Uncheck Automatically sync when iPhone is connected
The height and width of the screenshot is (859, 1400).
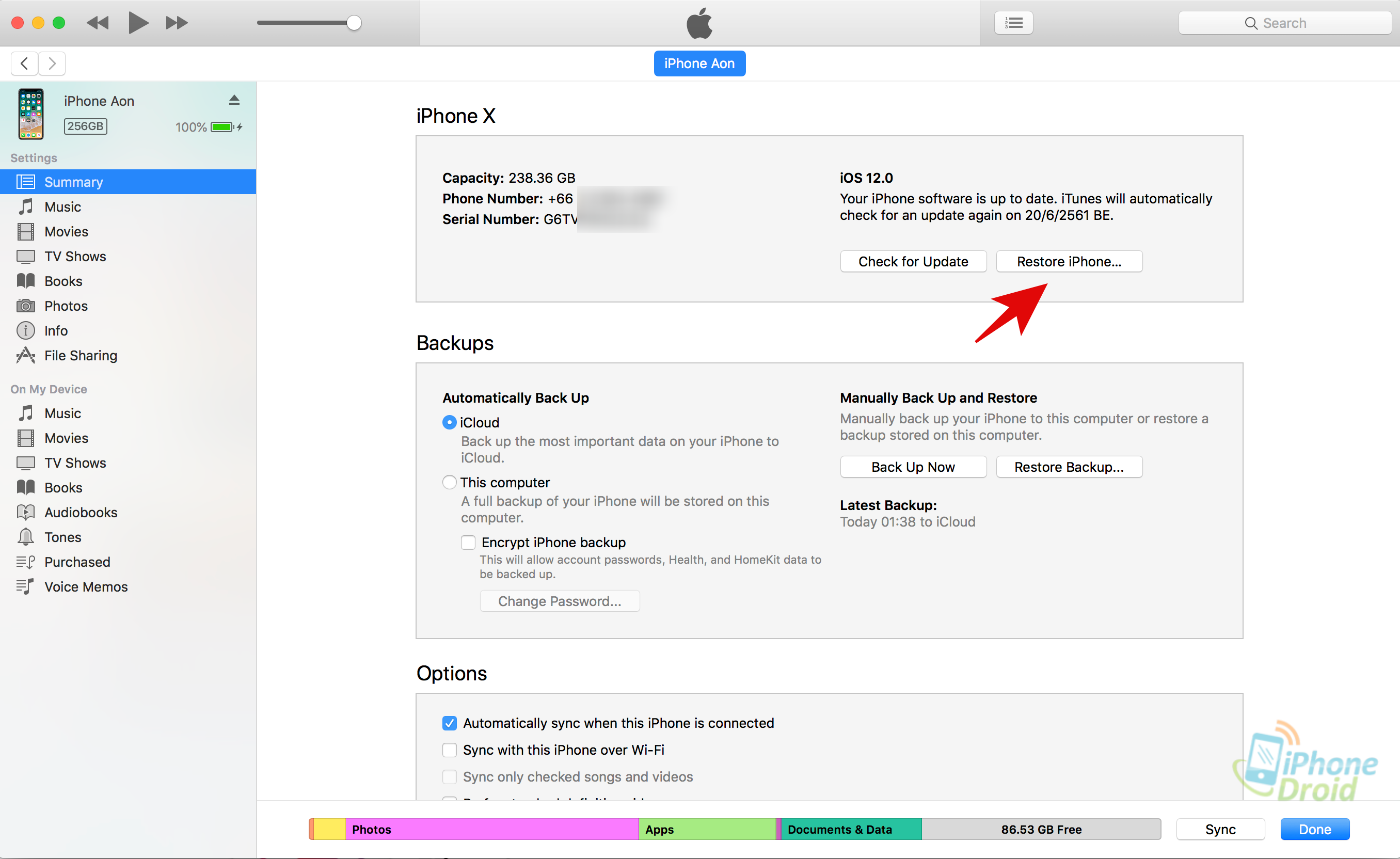(450, 723)
